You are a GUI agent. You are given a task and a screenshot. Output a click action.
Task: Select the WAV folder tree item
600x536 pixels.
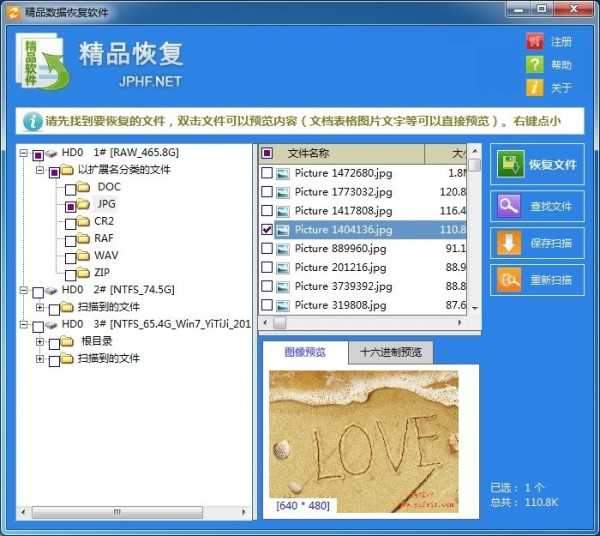coord(106,256)
